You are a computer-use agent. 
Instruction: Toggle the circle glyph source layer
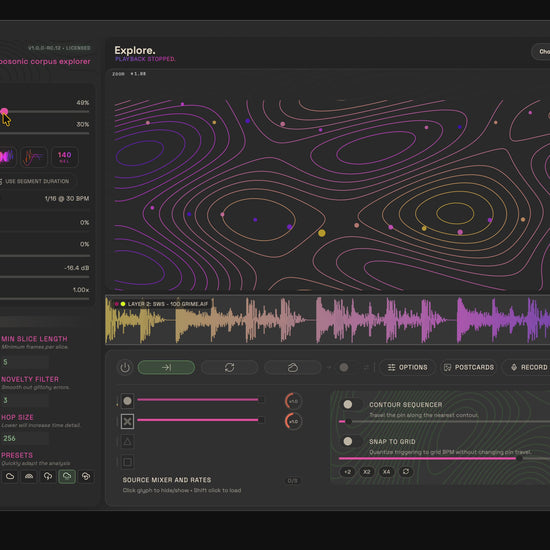point(127,401)
